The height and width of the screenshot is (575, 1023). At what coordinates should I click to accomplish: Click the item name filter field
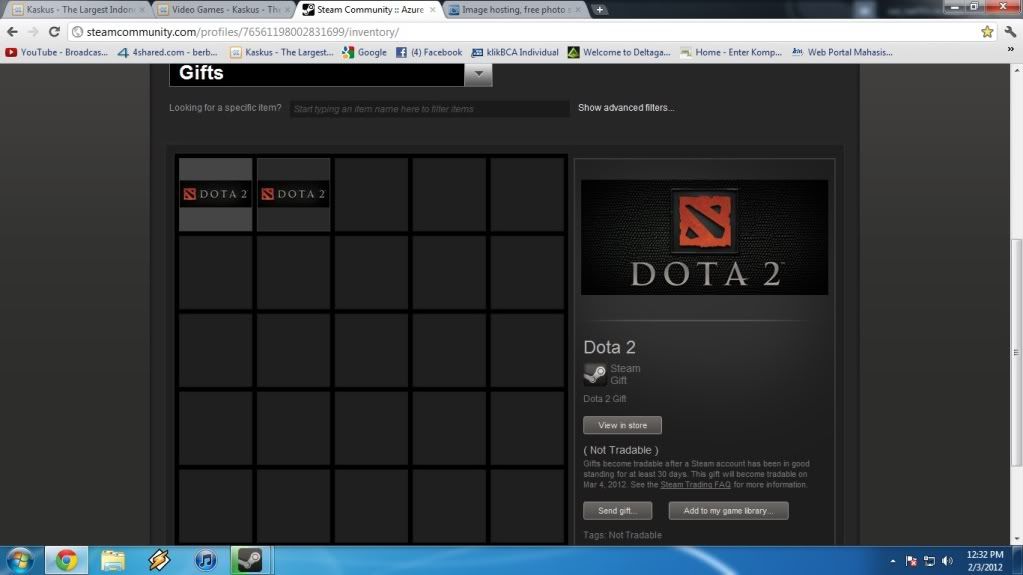[x=429, y=109]
